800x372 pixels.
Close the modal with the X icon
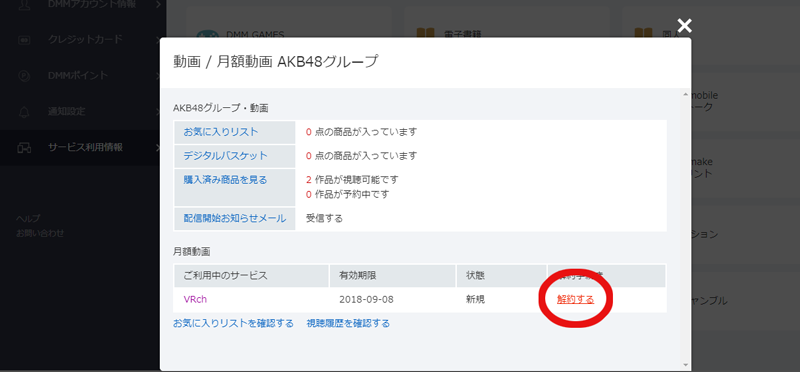tap(684, 25)
